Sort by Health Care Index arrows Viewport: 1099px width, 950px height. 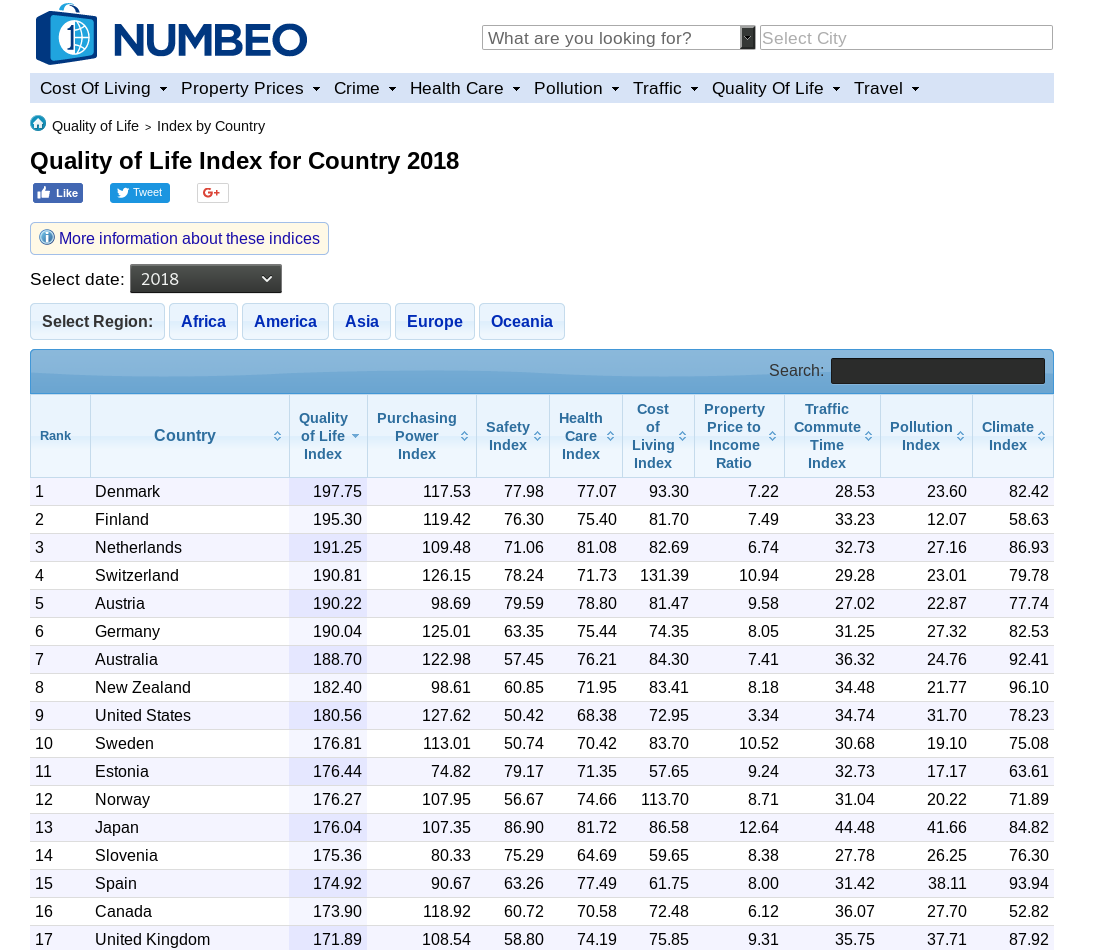coord(610,436)
